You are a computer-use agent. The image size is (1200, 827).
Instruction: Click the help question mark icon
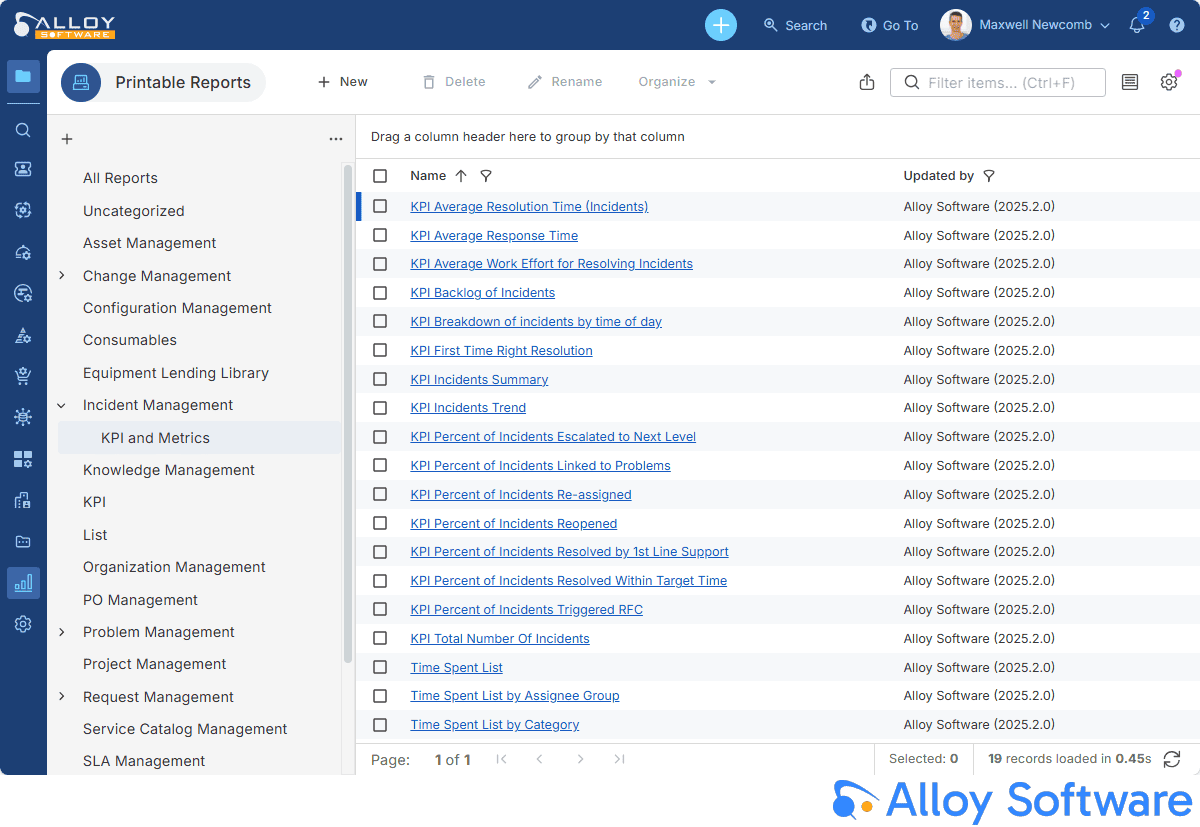point(1177,25)
